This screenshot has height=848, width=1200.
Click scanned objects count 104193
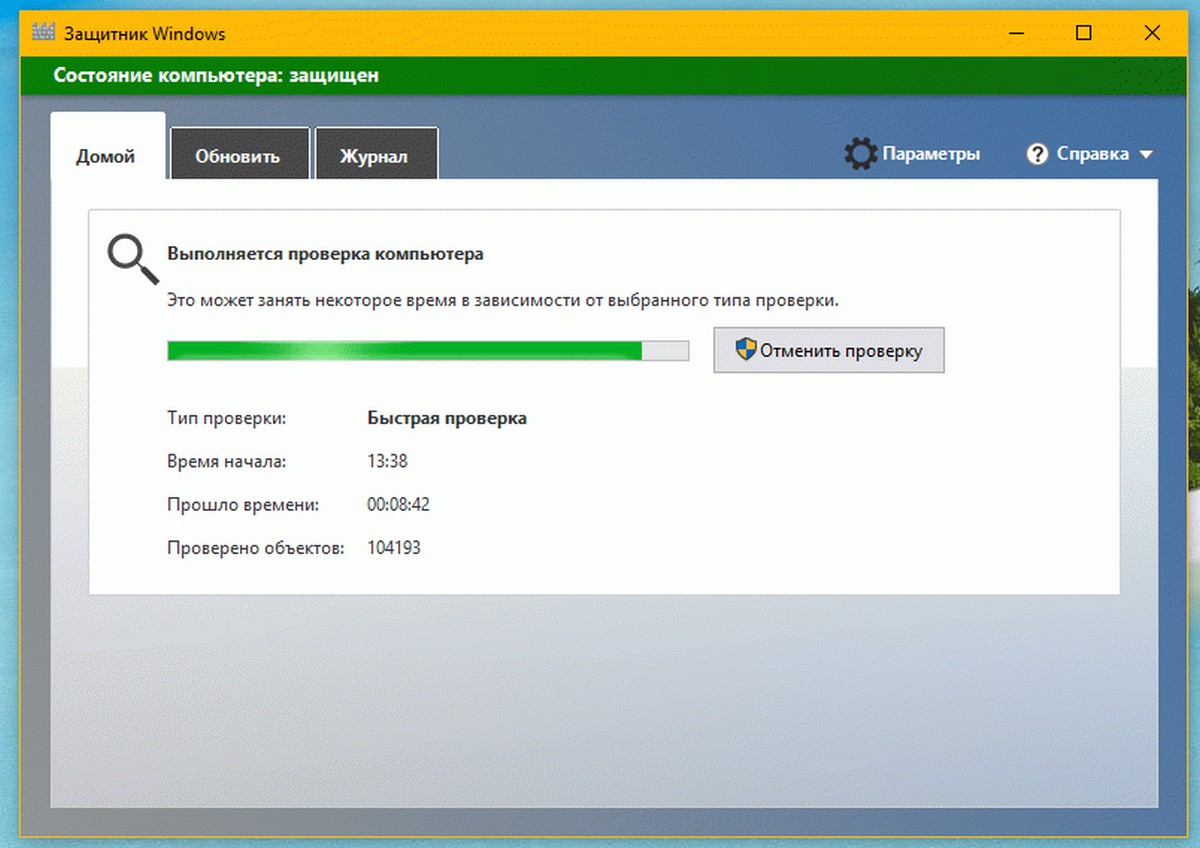click(394, 548)
